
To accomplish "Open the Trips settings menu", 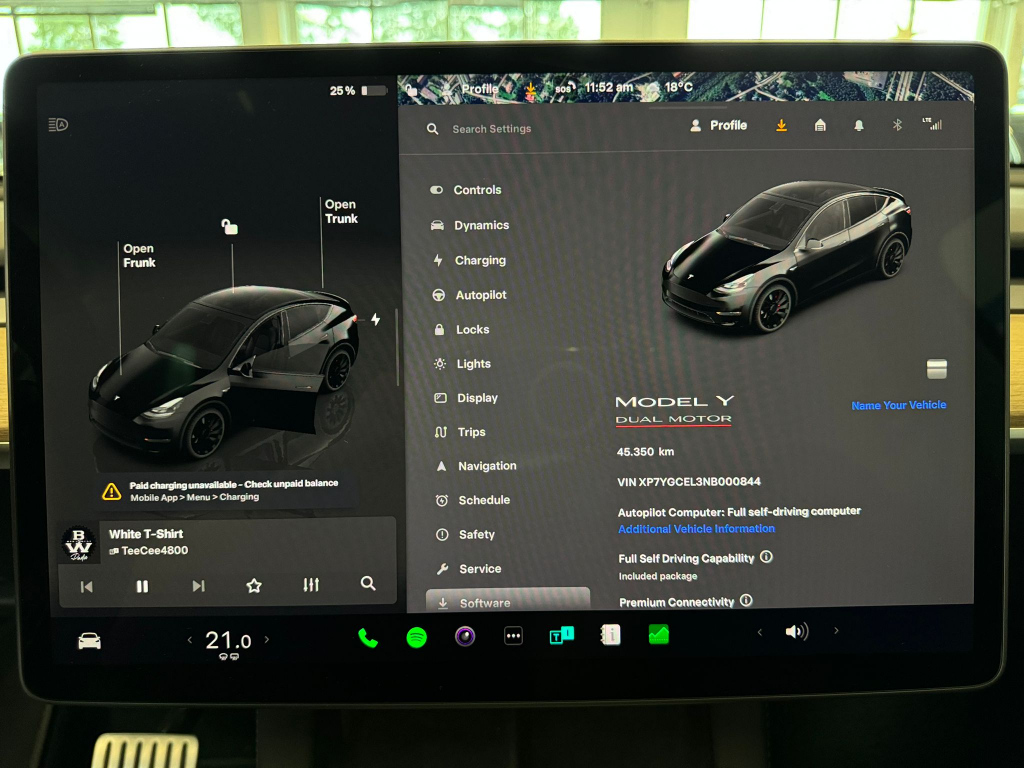I will [460, 432].
